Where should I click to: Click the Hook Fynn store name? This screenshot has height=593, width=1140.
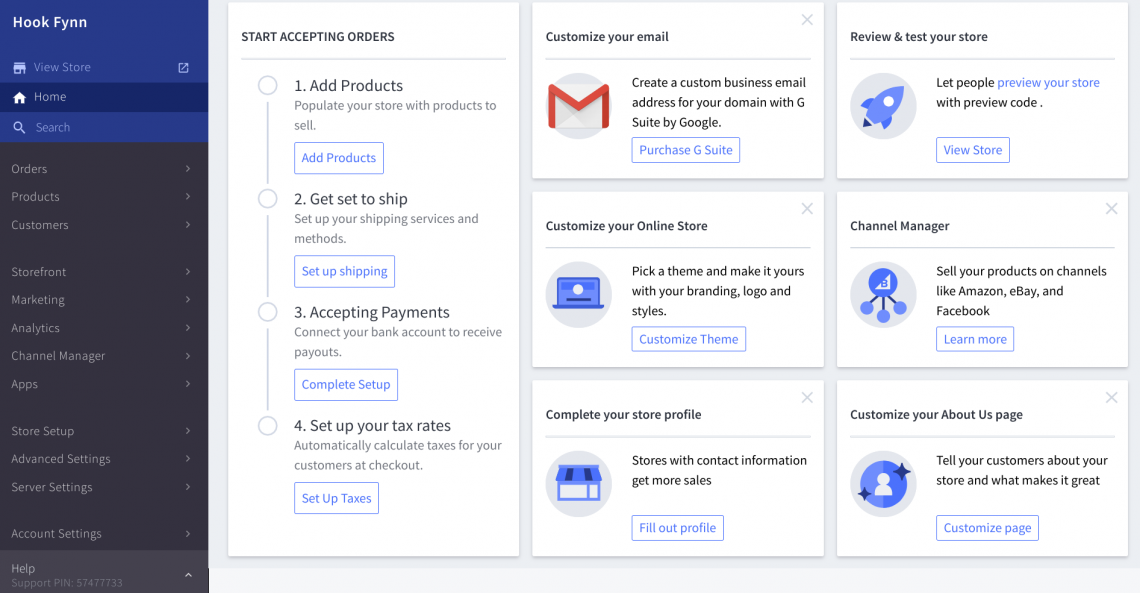point(50,23)
